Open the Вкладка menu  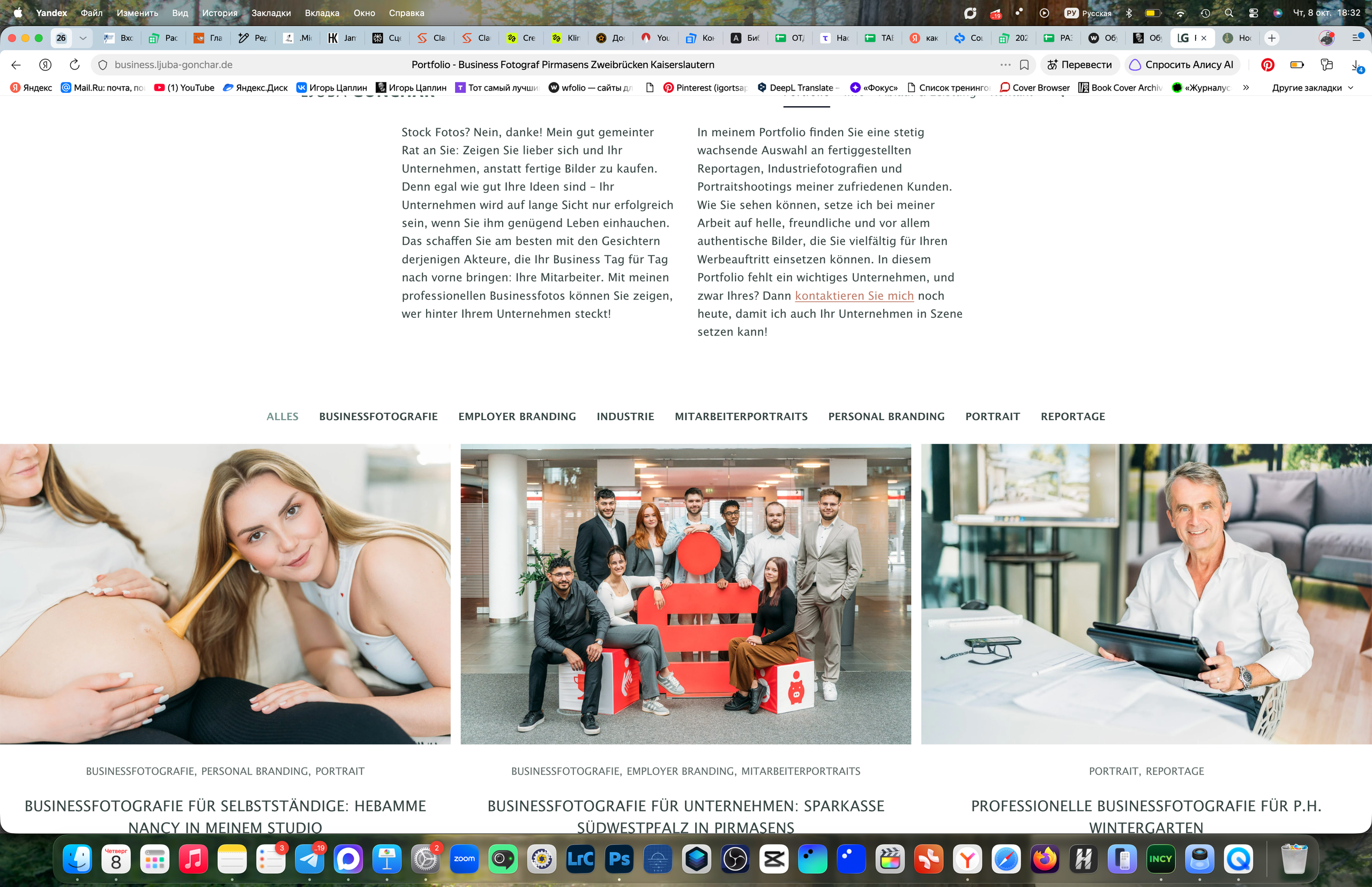322,13
